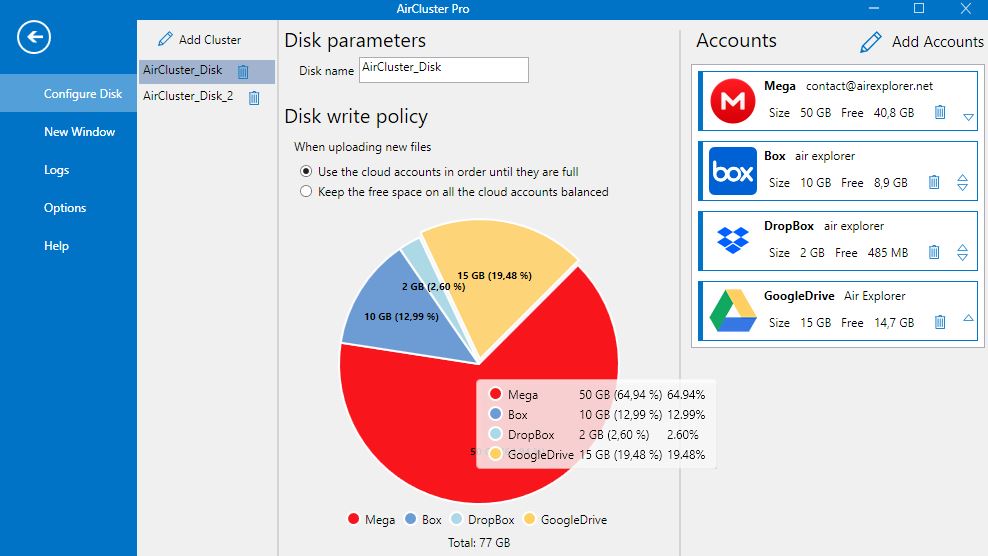Move the Mega account down

tap(968, 117)
